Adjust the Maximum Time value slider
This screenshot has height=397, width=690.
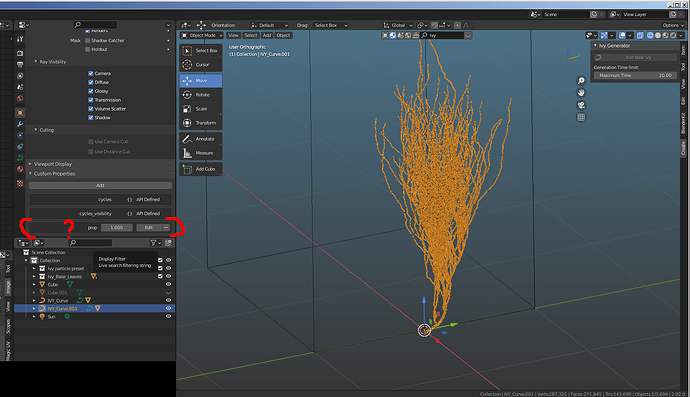tap(635, 76)
